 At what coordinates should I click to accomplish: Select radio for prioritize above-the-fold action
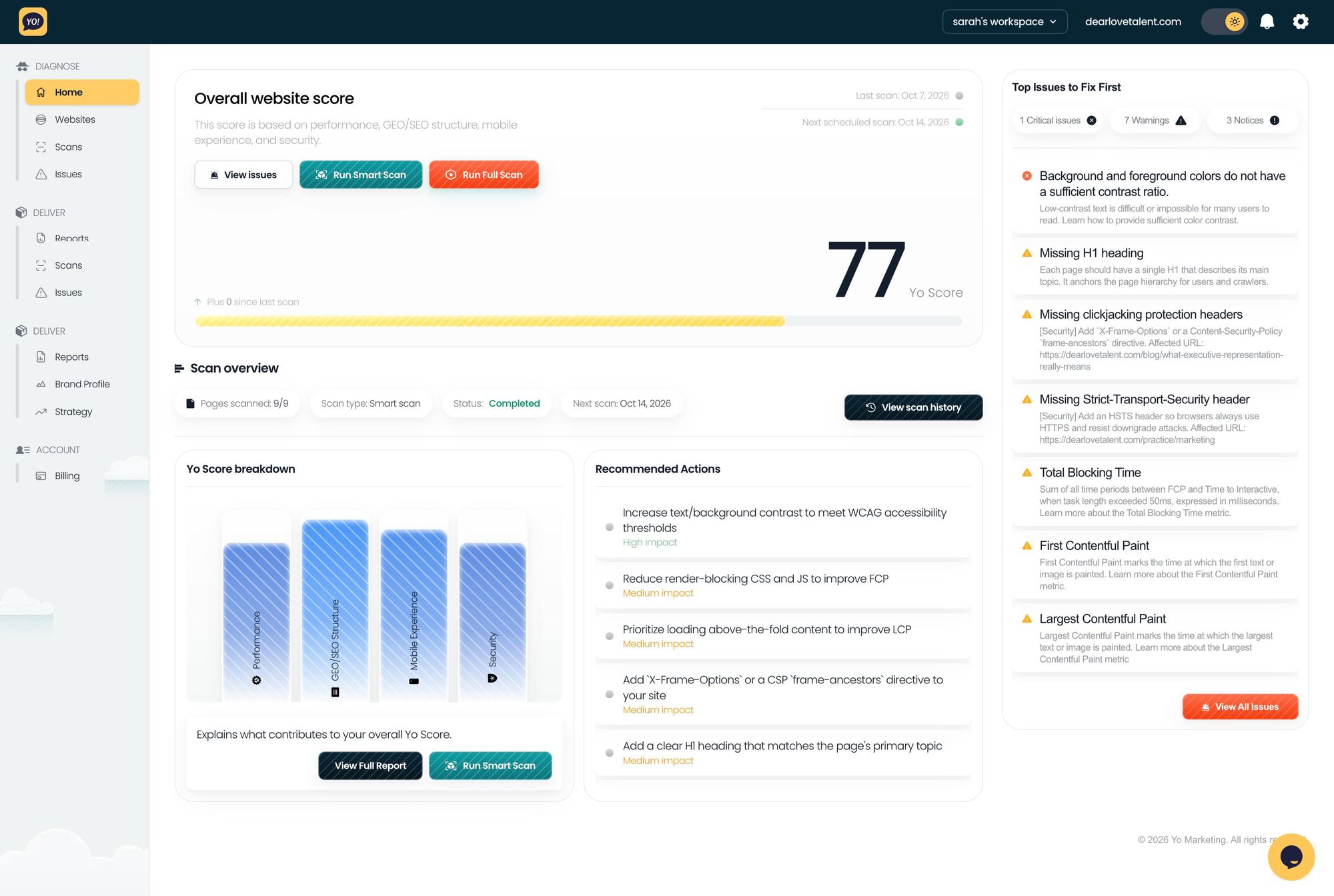point(609,636)
